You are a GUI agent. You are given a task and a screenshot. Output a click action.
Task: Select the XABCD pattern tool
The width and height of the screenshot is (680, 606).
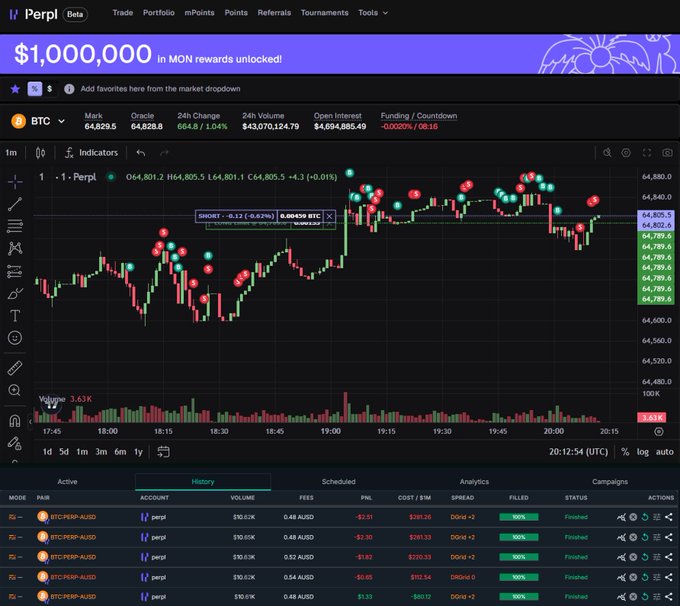tap(15, 249)
